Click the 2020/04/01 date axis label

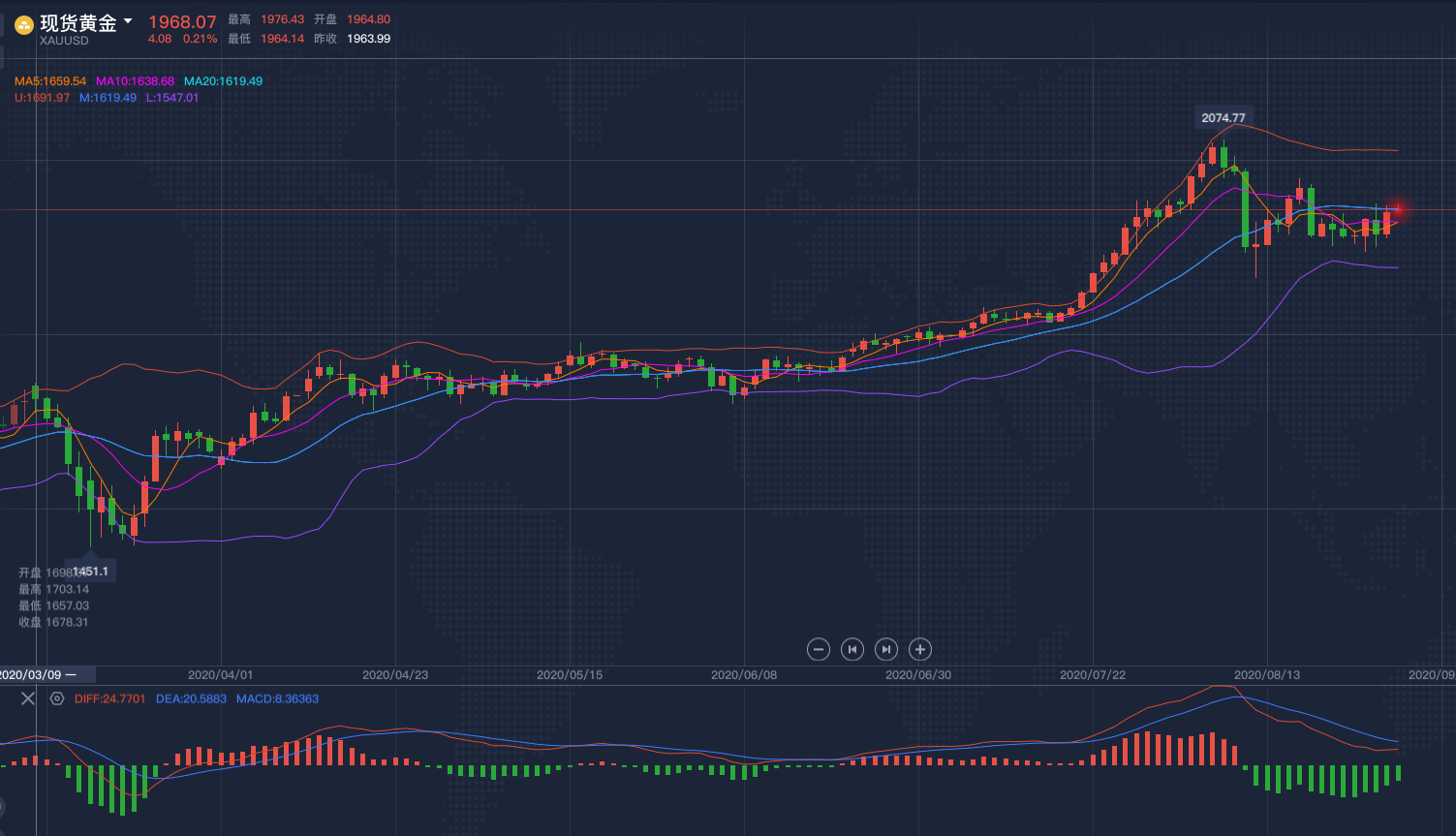[221, 675]
